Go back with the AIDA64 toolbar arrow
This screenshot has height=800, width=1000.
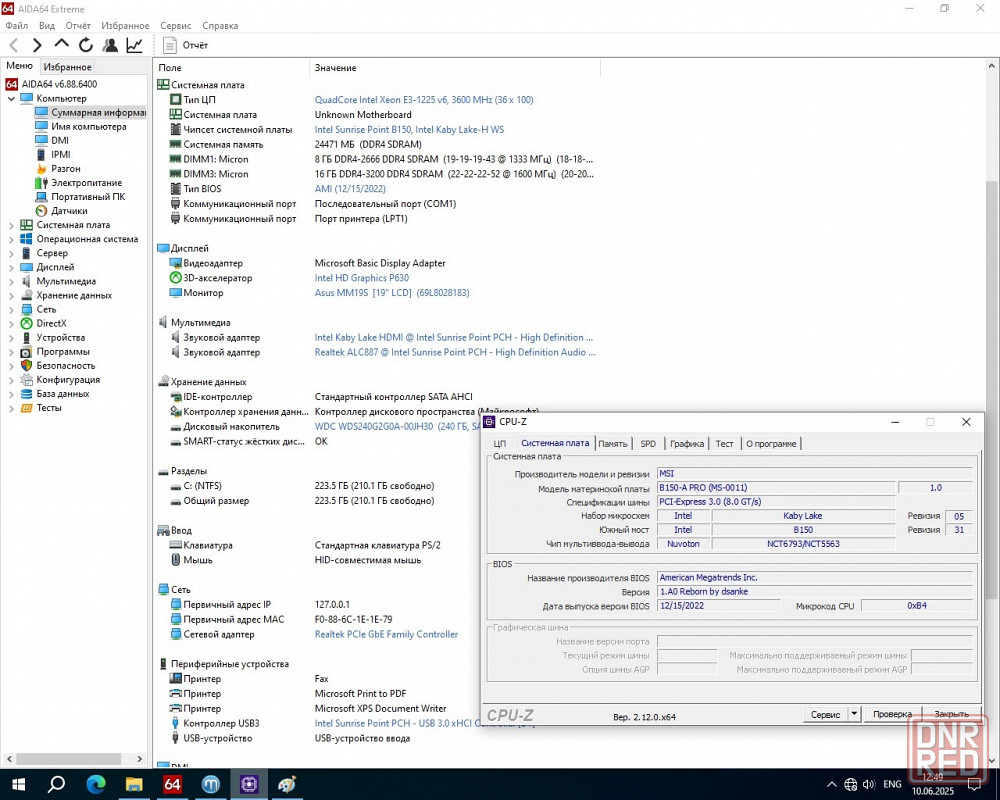tap(14, 45)
